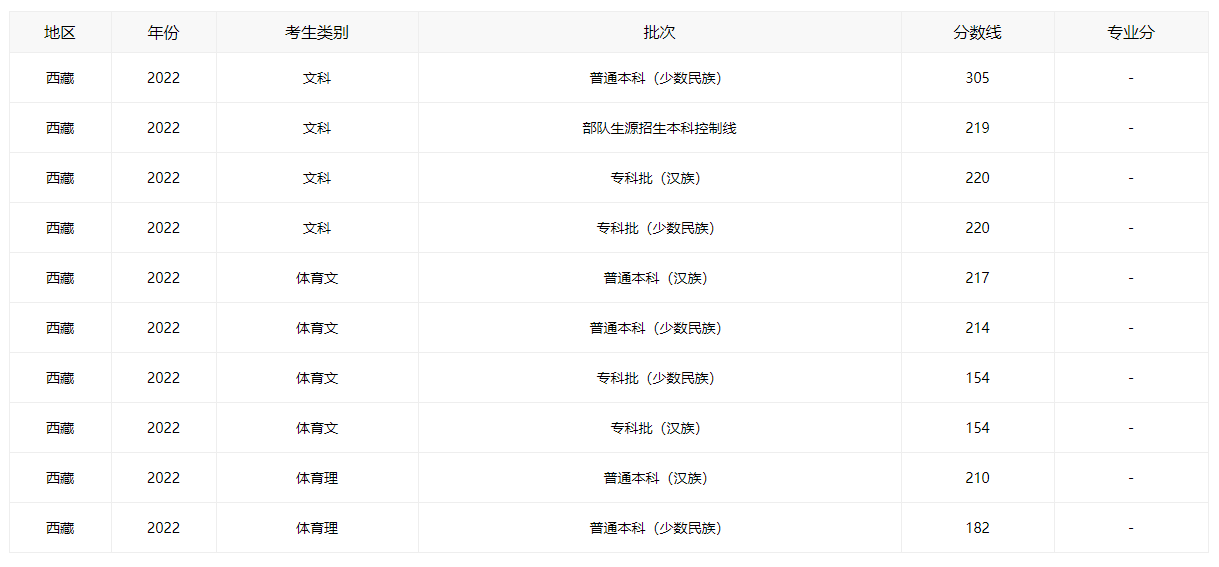
Task: Click the 地区 column header
Action: pyautogui.click(x=60, y=32)
